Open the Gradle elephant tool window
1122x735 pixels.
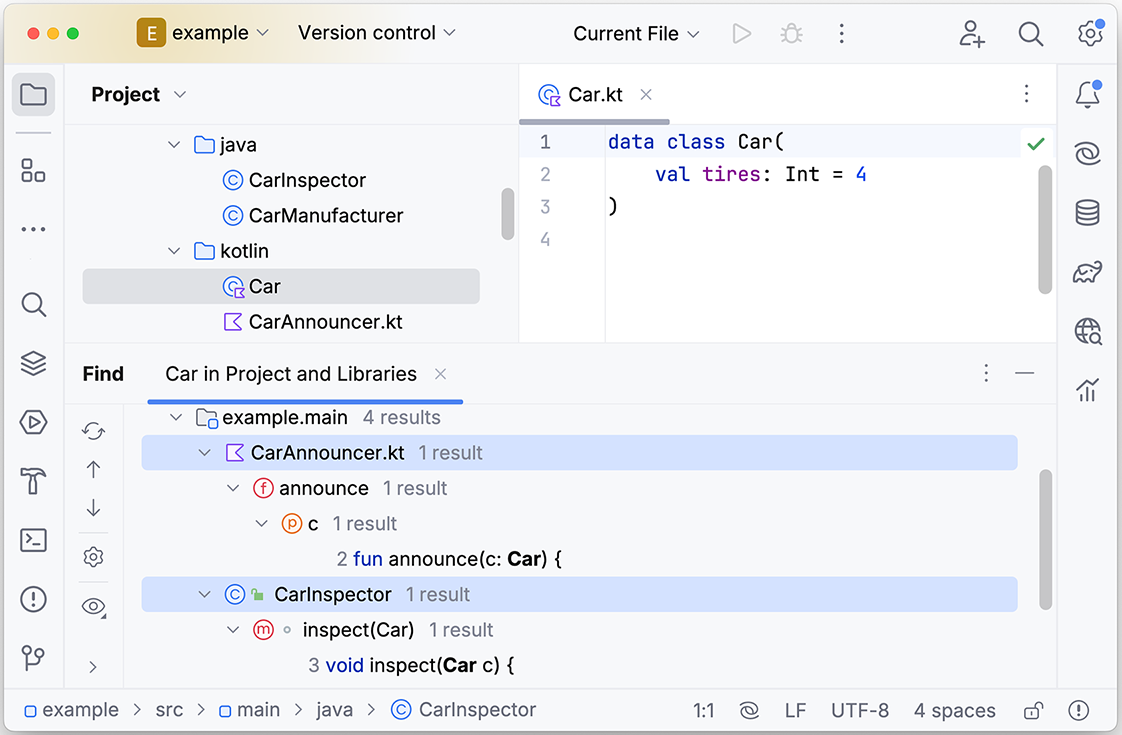1087,272
